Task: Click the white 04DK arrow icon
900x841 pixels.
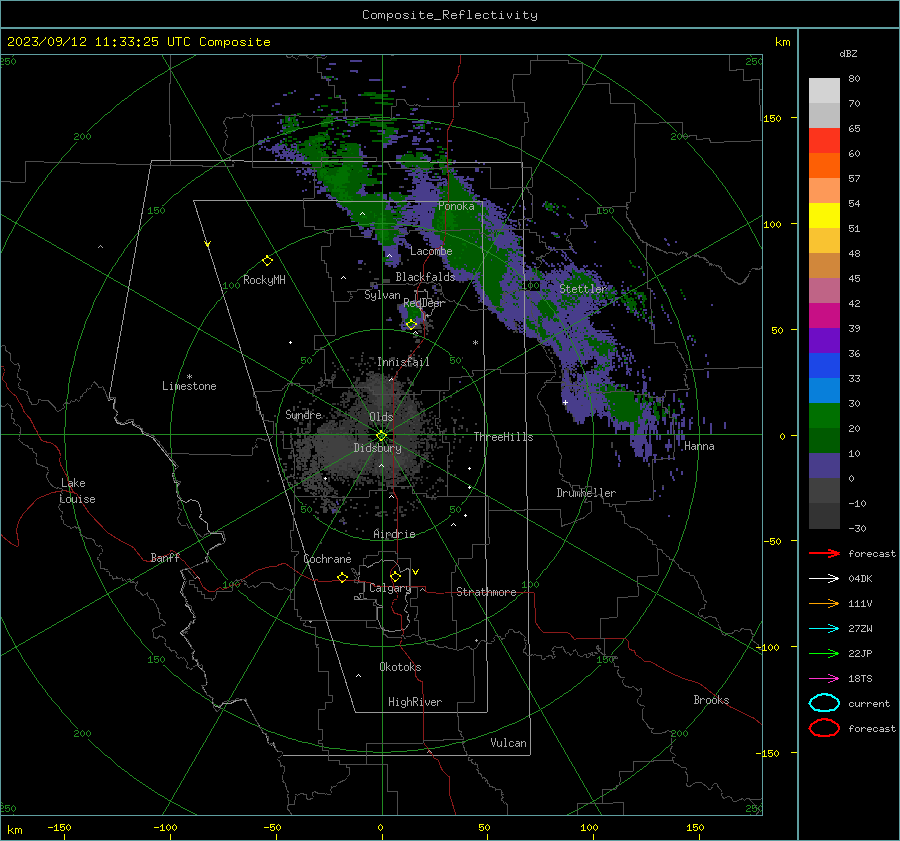Action: pos(824,578)
